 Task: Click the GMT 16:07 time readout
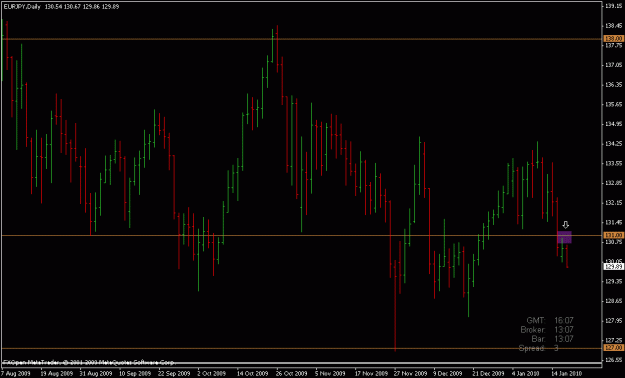pos(550,320)
